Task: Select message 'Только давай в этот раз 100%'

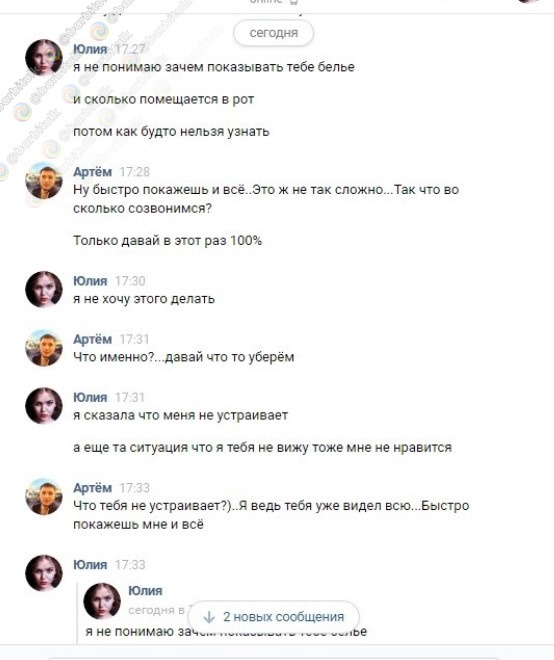Action: pos(168,241)
